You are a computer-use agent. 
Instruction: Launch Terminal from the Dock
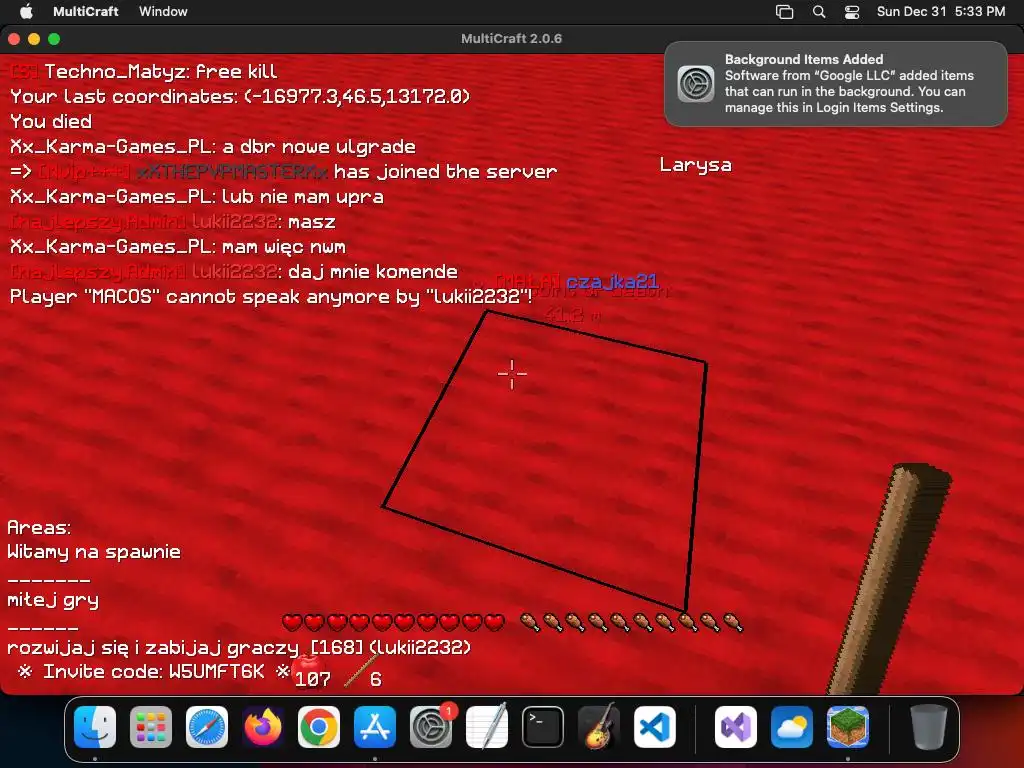click(543, 727)
